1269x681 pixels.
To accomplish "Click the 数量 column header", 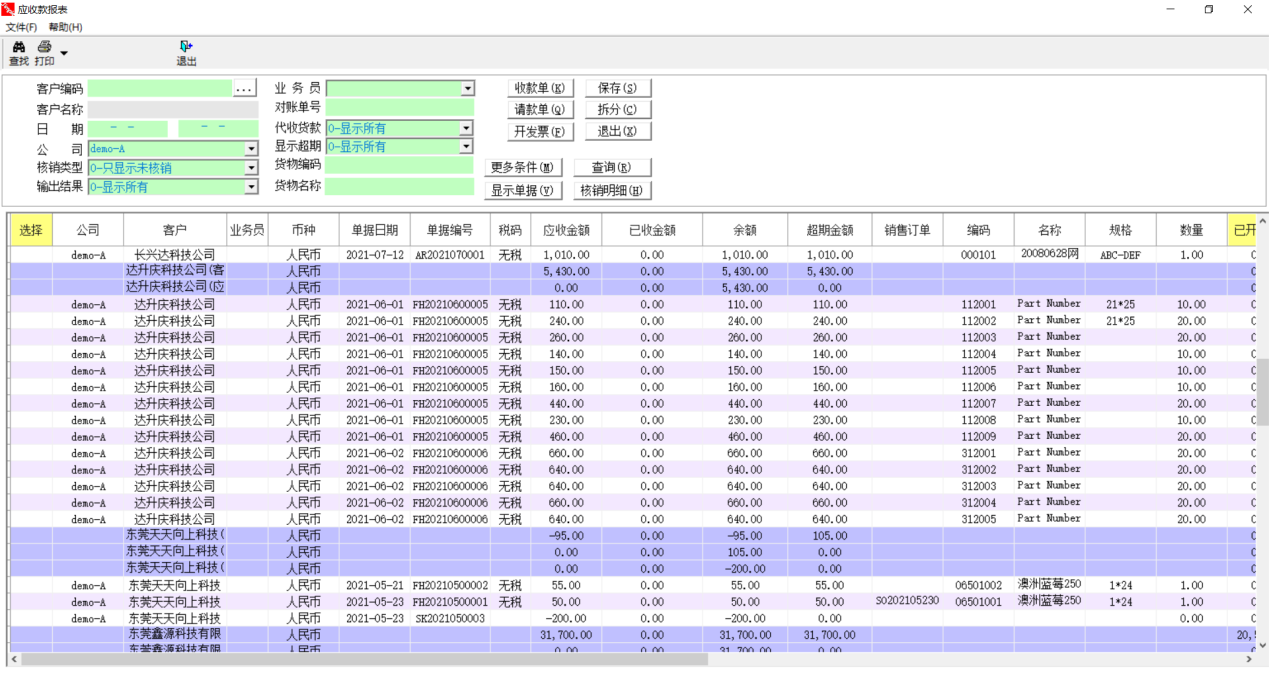I will pyautogui.click(x=1192, y=230).
